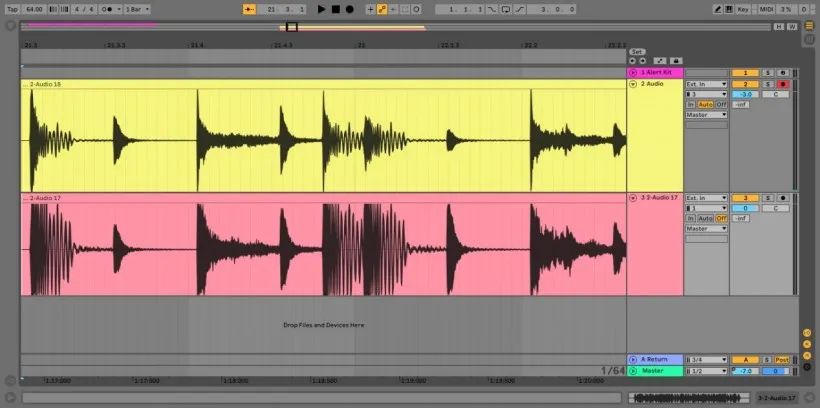This screenshot has width=820, height=408.
Task: Open Ext. In input dropdown on 2-Audio 17
Action: (707, 198)
